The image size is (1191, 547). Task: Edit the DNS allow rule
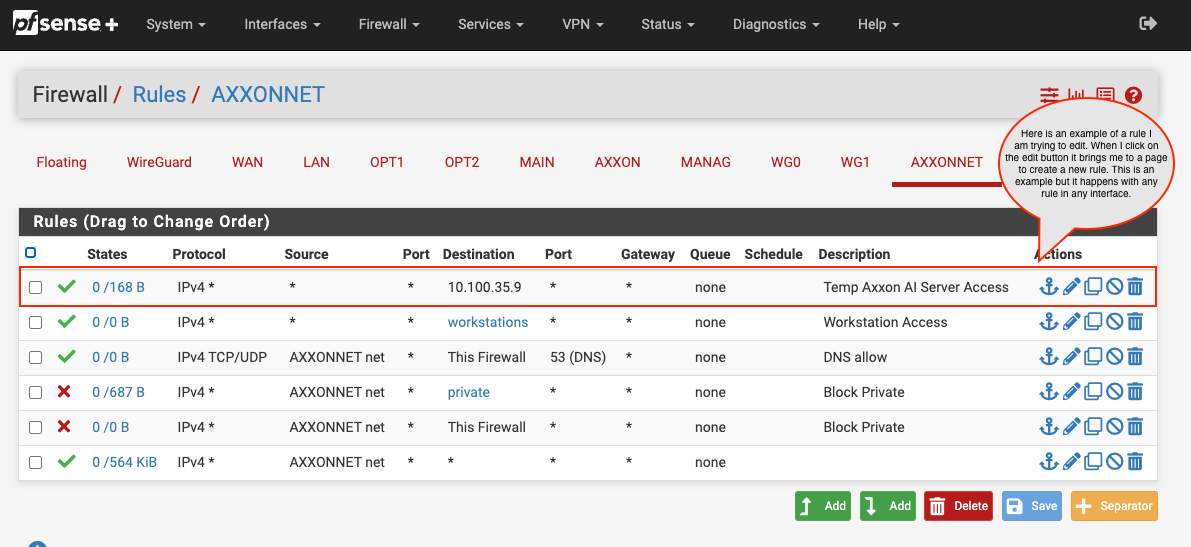[1071, 357]
